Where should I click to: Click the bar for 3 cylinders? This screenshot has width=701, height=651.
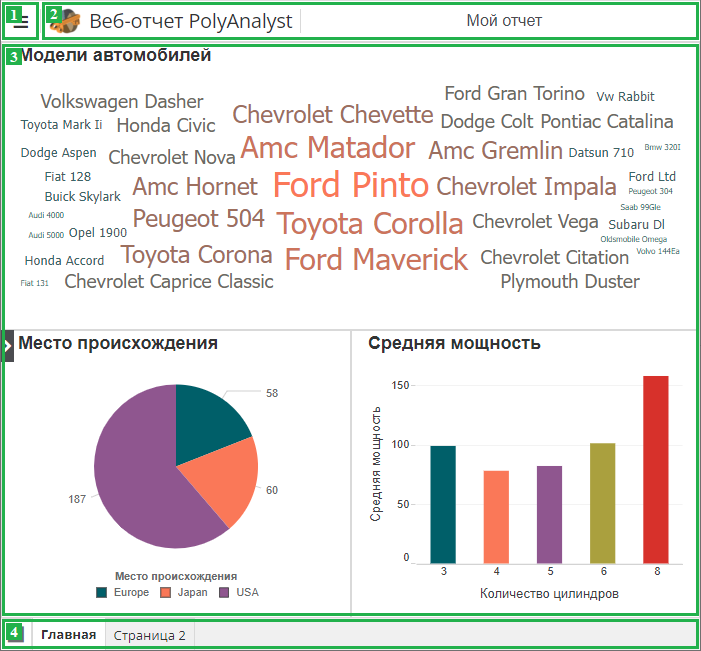(x=443, y=504)
